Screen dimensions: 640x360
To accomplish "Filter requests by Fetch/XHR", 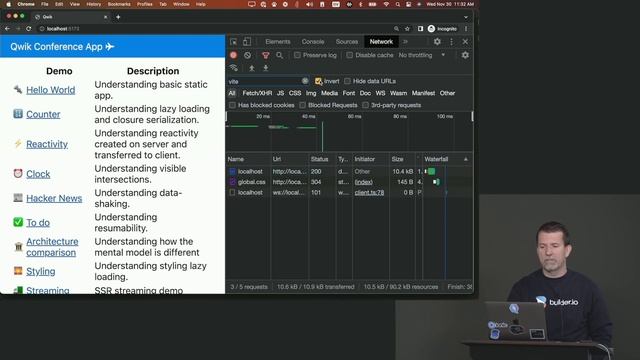I will [x=257, y=93].
